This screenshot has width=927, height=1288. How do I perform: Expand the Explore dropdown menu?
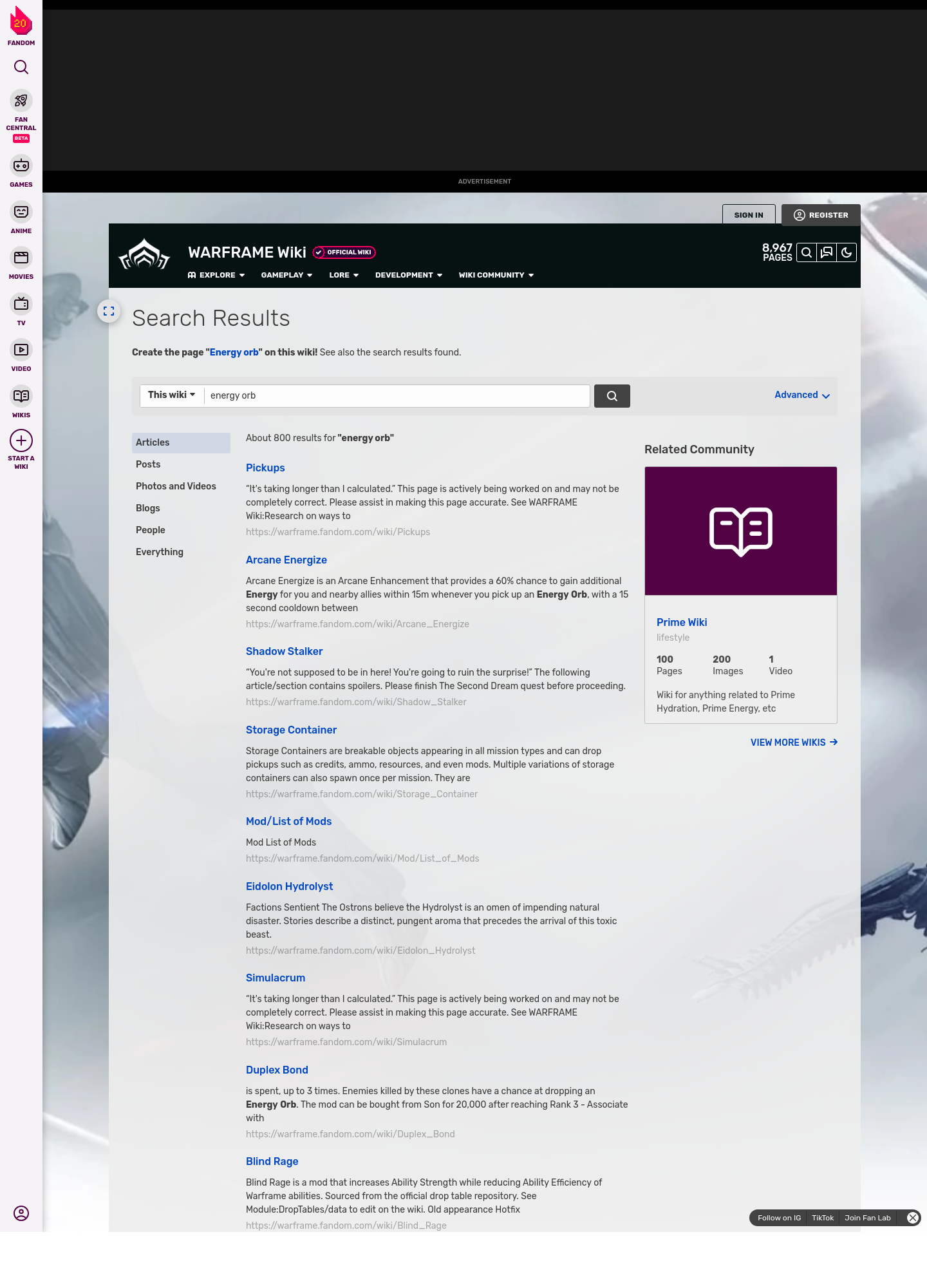click(x=217, y=275)
